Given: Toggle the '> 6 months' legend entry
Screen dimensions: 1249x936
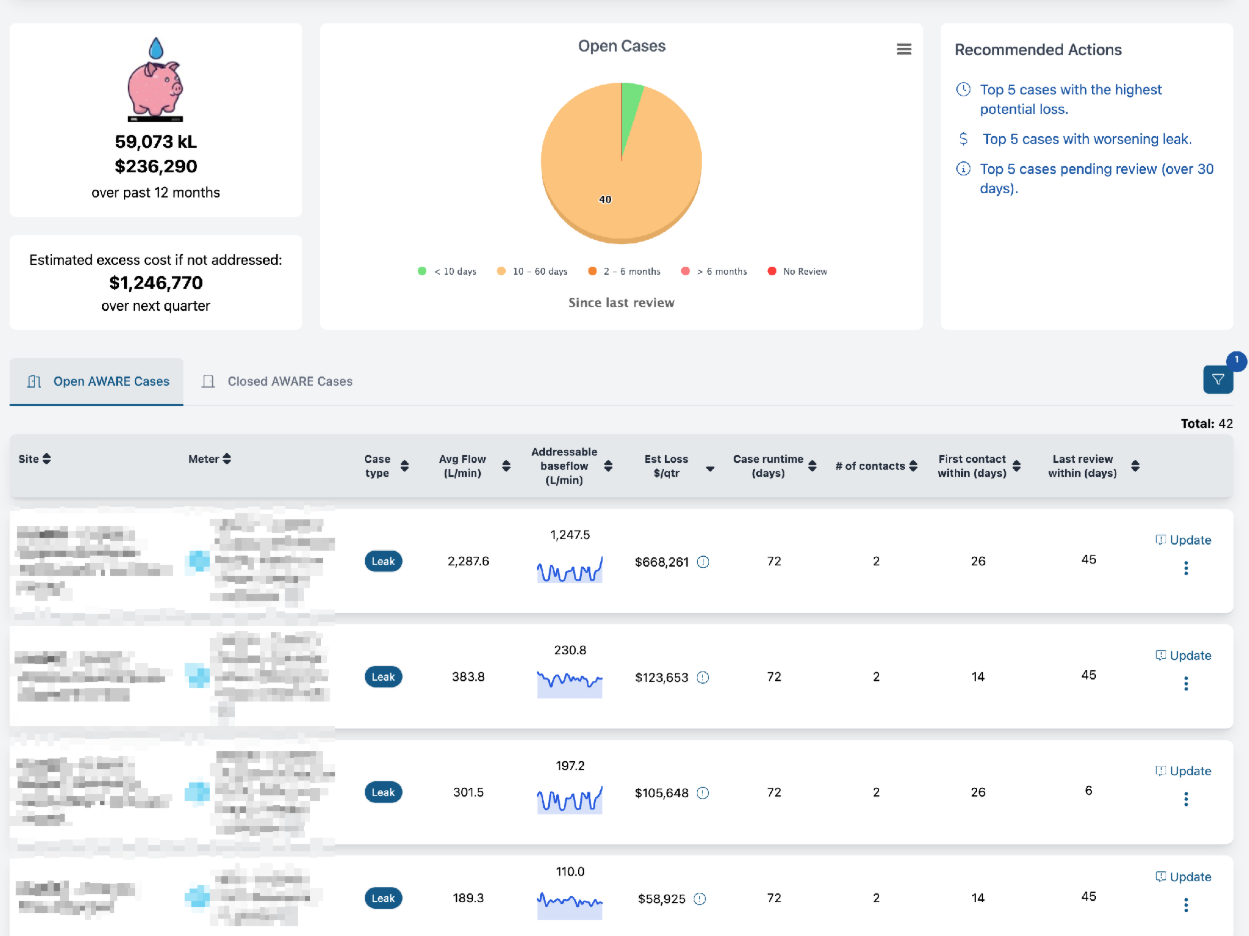Looking at the screenshot, I should click(714, 271).
